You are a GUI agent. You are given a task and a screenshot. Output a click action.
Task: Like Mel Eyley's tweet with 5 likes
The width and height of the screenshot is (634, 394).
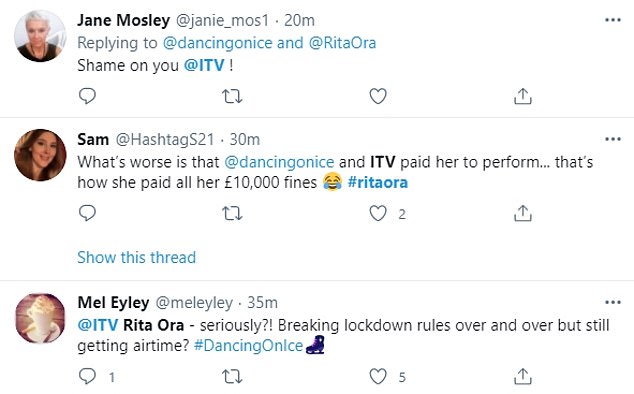(378, 377)
